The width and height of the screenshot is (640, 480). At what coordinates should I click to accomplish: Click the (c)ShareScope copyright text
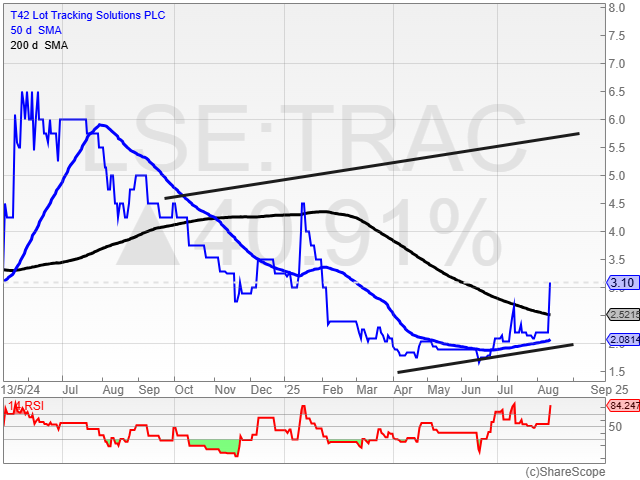coord(565,472)
